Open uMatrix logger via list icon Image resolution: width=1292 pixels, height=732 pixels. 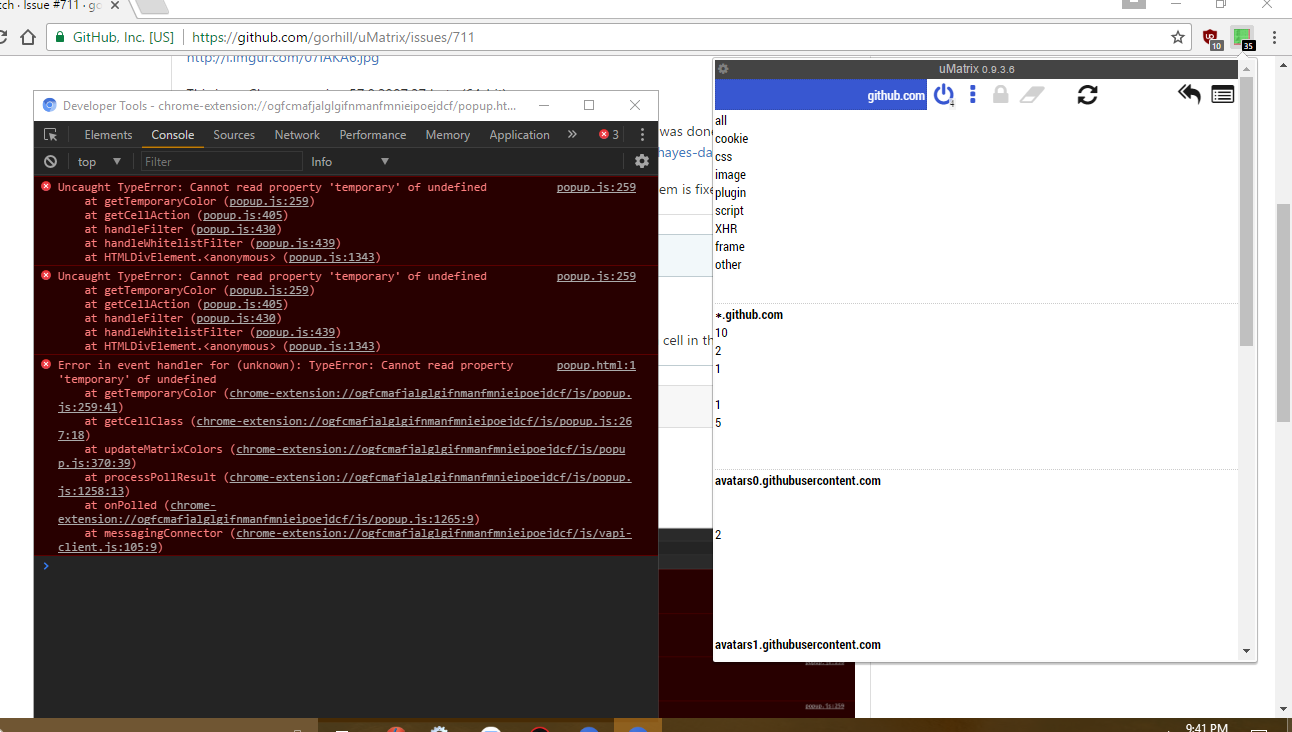1222,94
